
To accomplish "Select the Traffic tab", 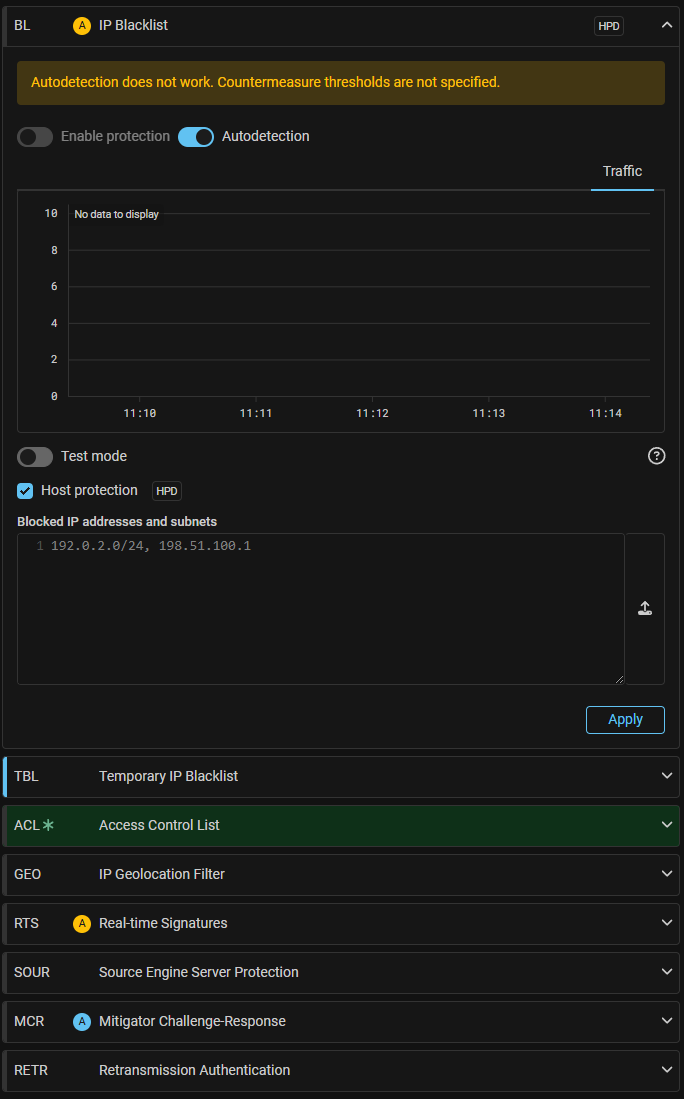I will click(x=622, y=171).
